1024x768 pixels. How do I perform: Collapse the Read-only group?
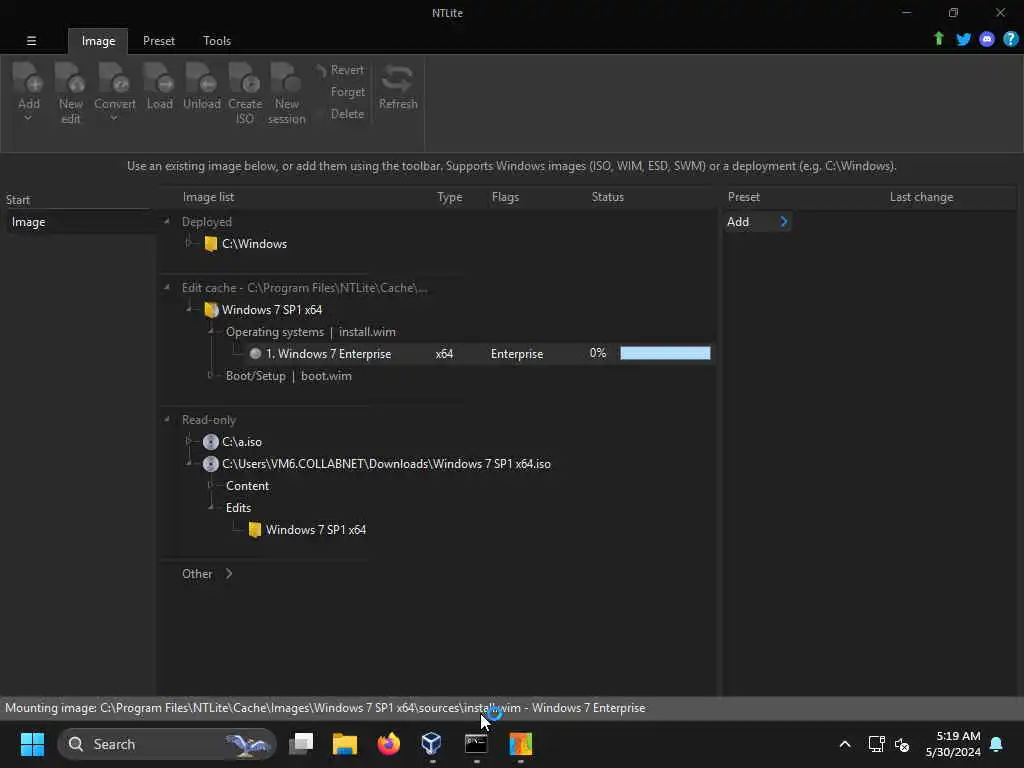click(x=167, y=419)
